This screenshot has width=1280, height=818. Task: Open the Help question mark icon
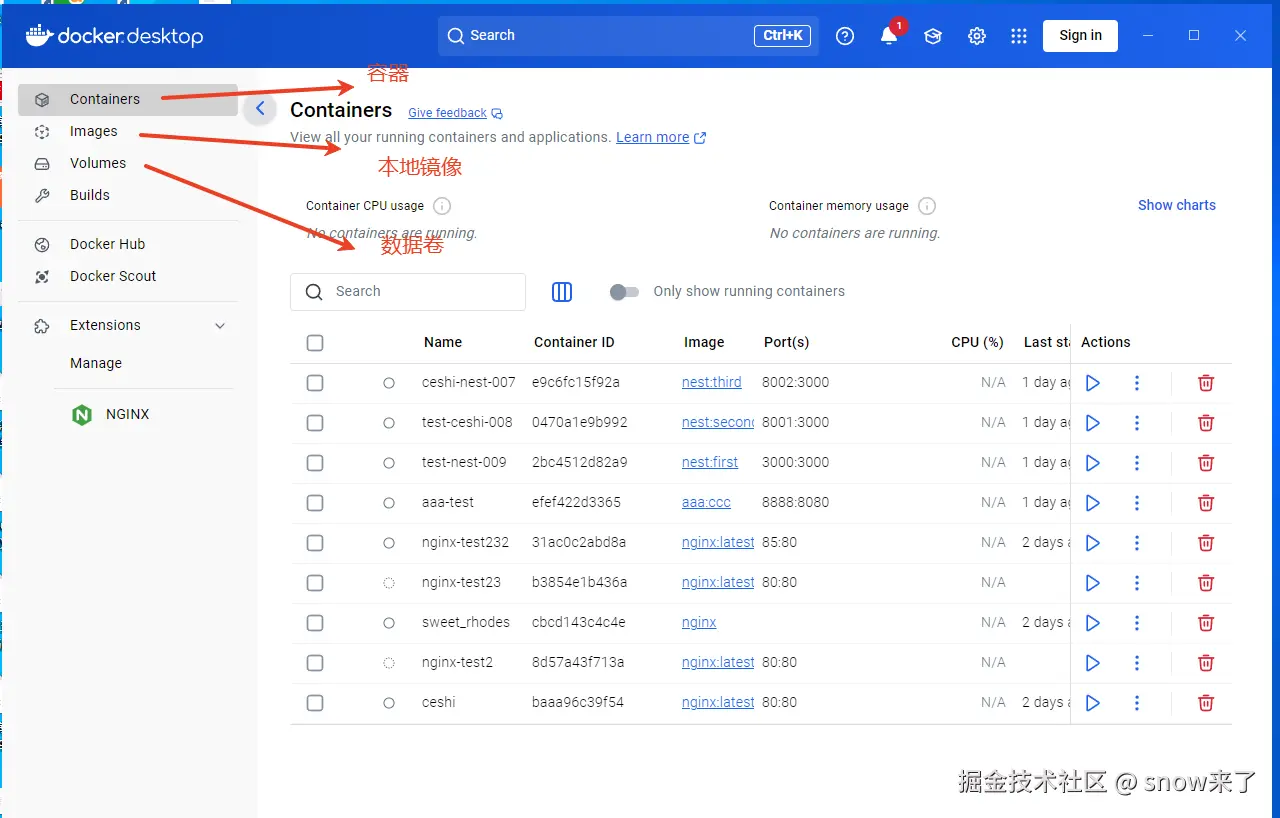pos(845,36)
